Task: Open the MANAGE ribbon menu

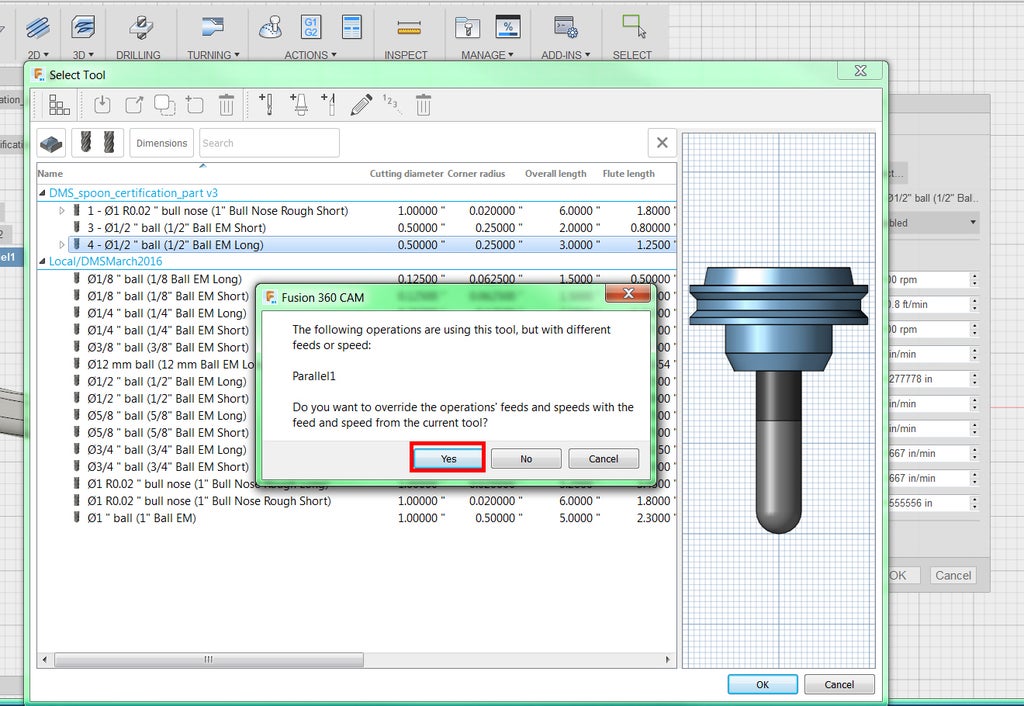Action: [487, 55]
